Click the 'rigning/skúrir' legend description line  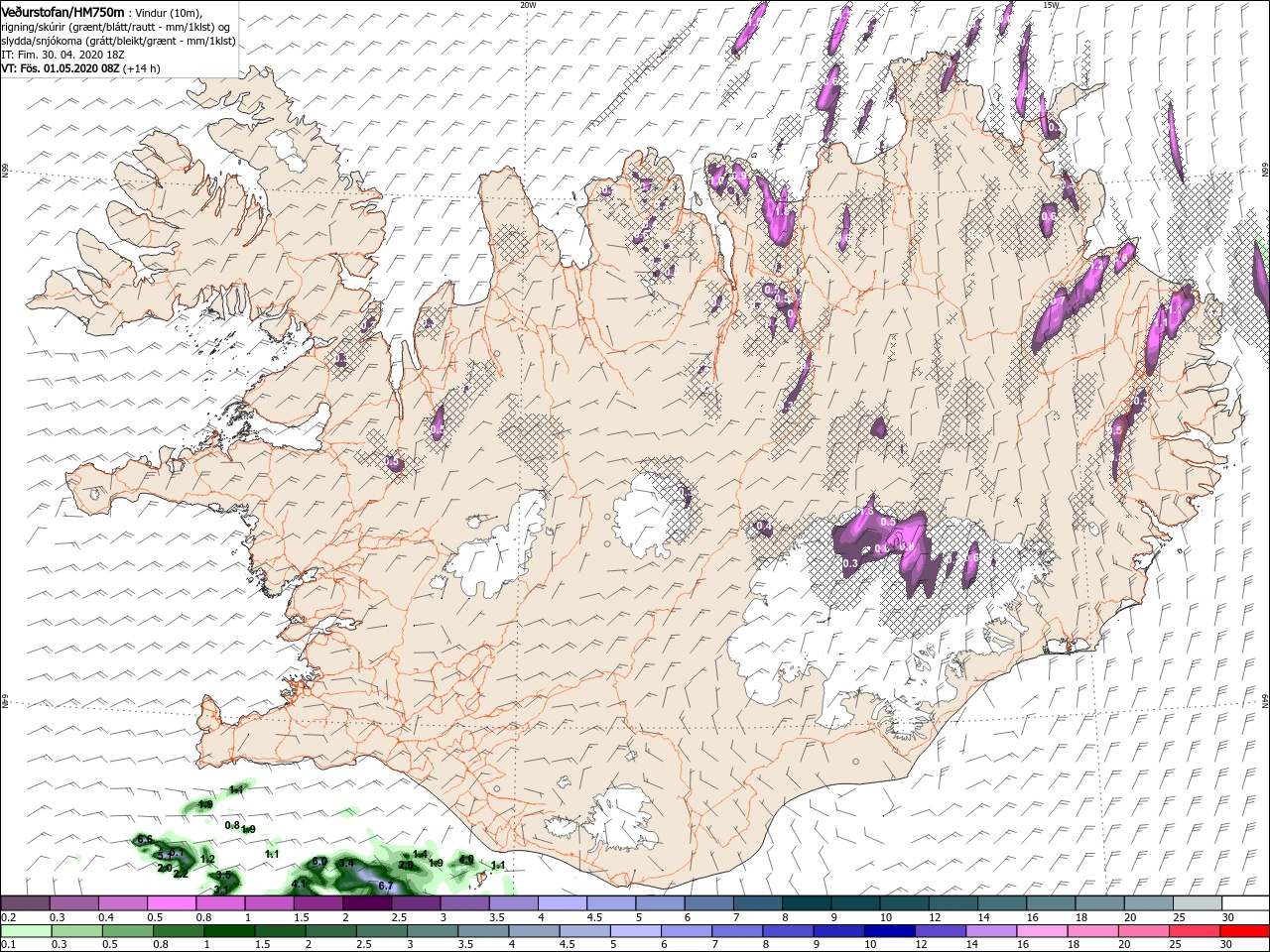tap(116, 27)
